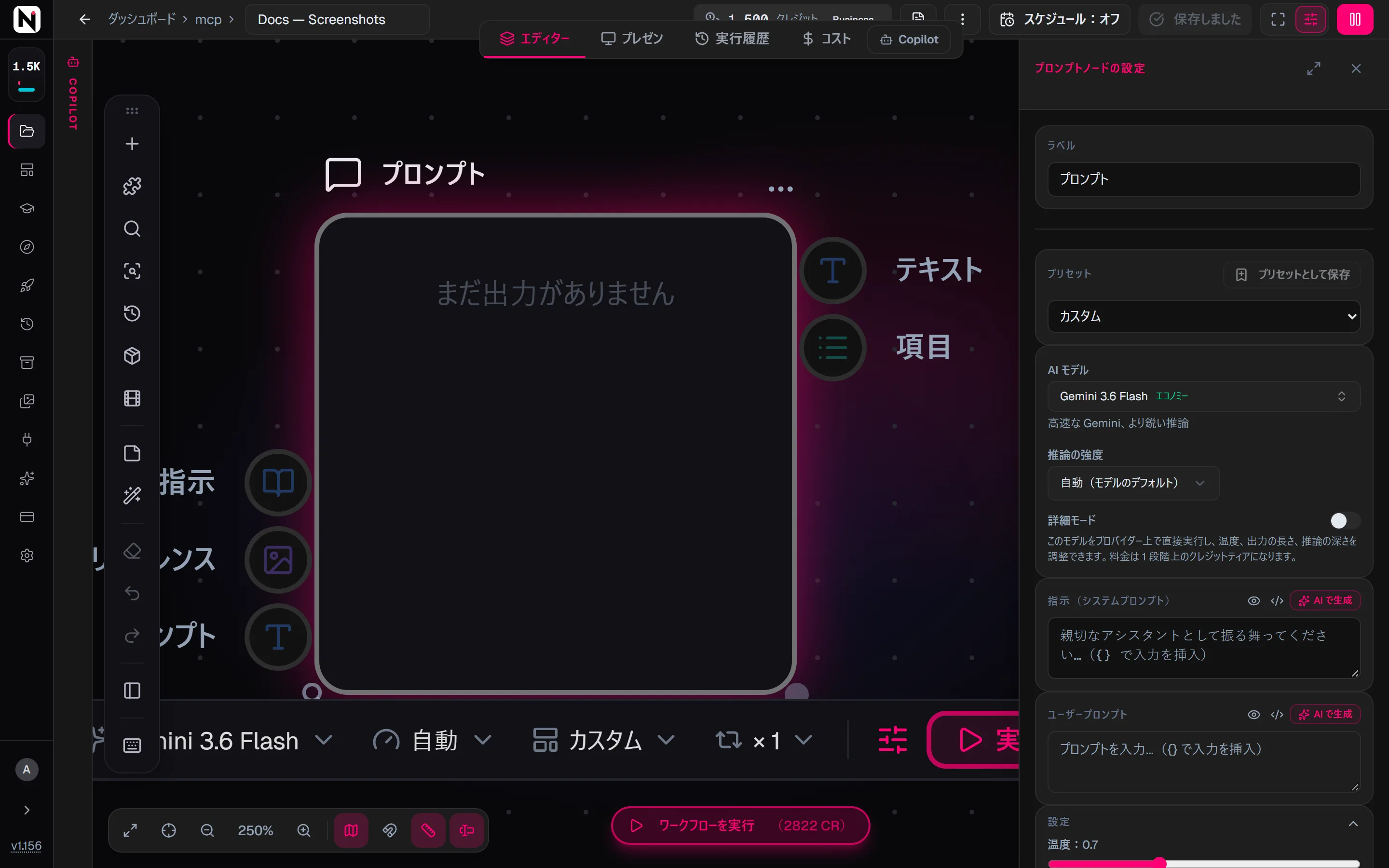Click the magnifier search tool in canvas toolbar

click(x=132, y=229)
